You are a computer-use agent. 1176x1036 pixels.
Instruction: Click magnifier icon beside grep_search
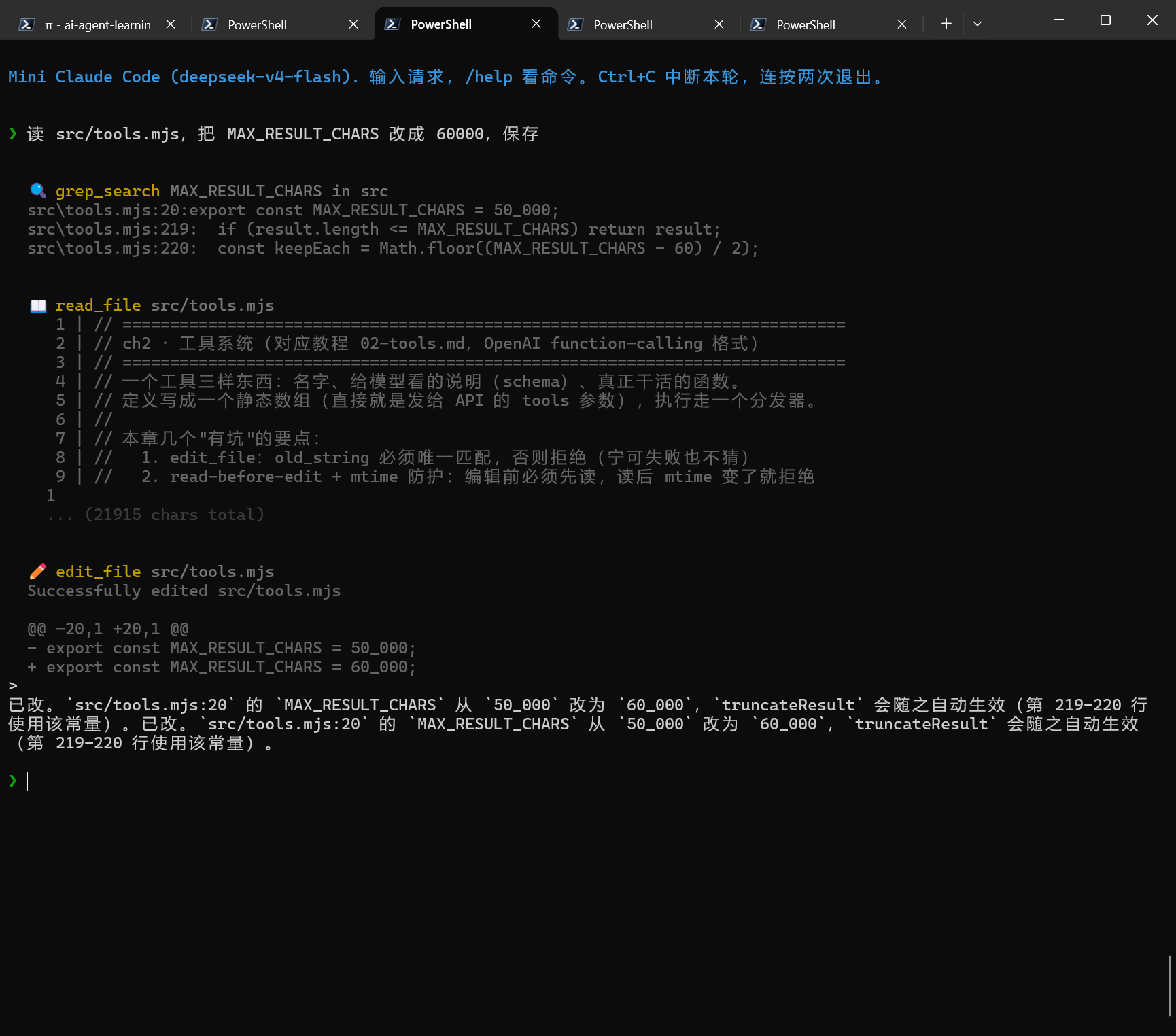tap(38, 190)
